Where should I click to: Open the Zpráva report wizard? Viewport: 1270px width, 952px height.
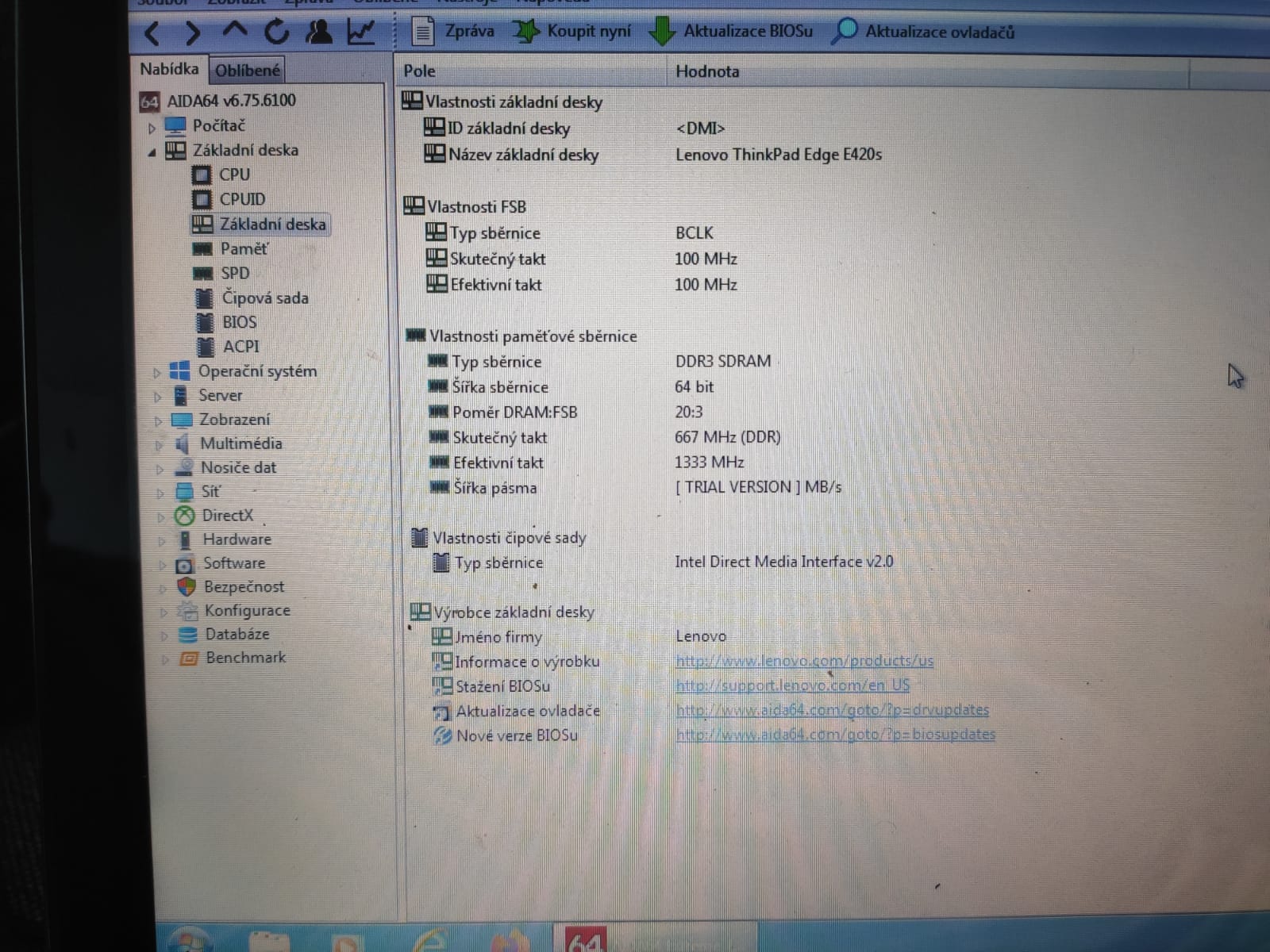(453, 32)
